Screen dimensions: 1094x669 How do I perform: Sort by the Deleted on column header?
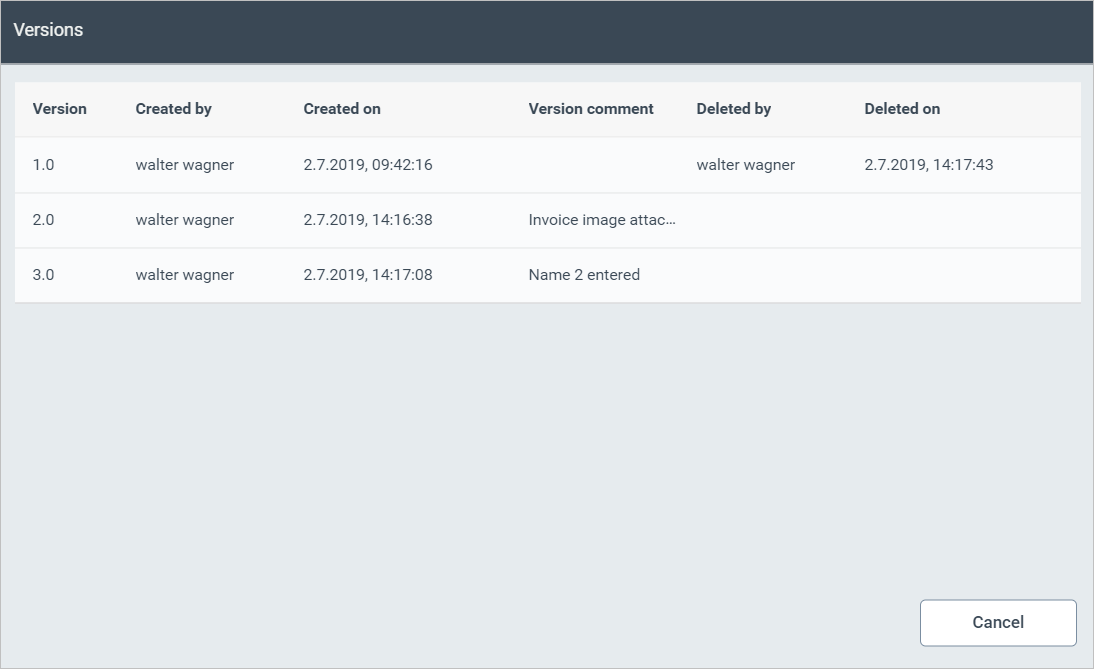click(x=902, y=109)
